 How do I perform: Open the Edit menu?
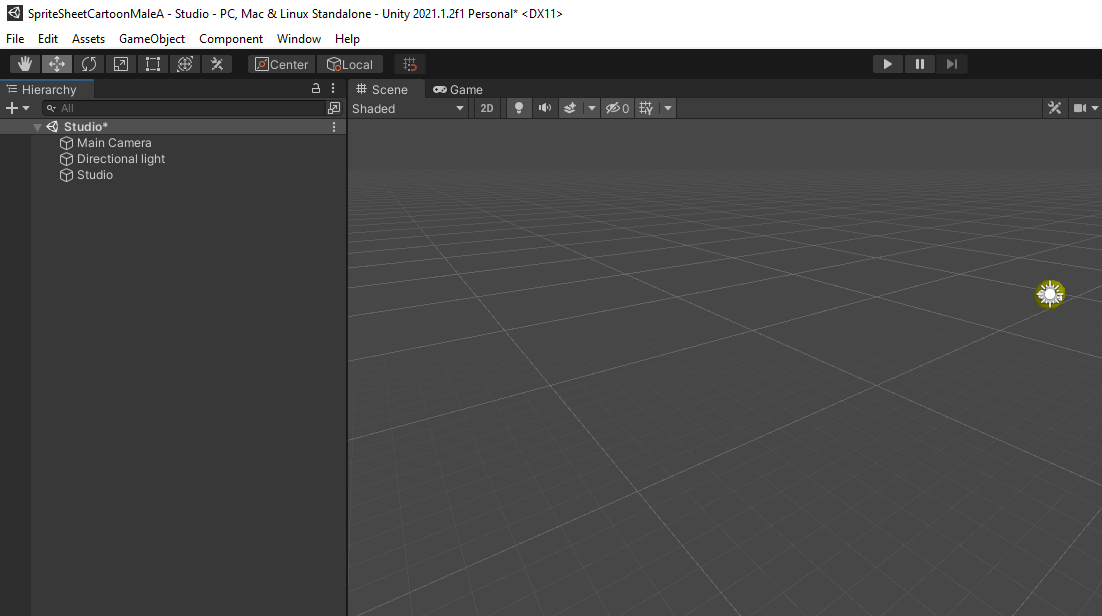(48, 39)
